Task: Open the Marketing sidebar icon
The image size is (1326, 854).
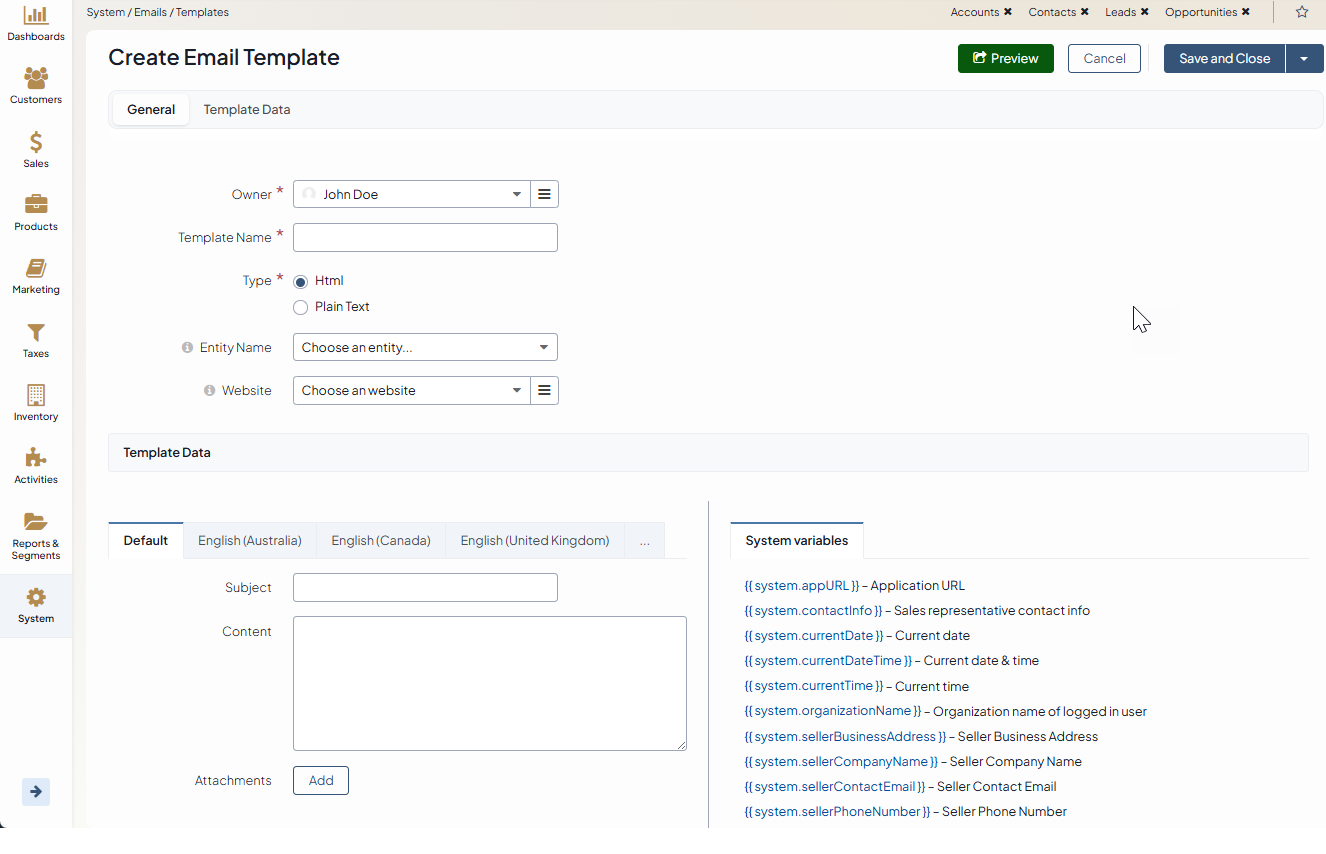Action: [x=36, y=268]
